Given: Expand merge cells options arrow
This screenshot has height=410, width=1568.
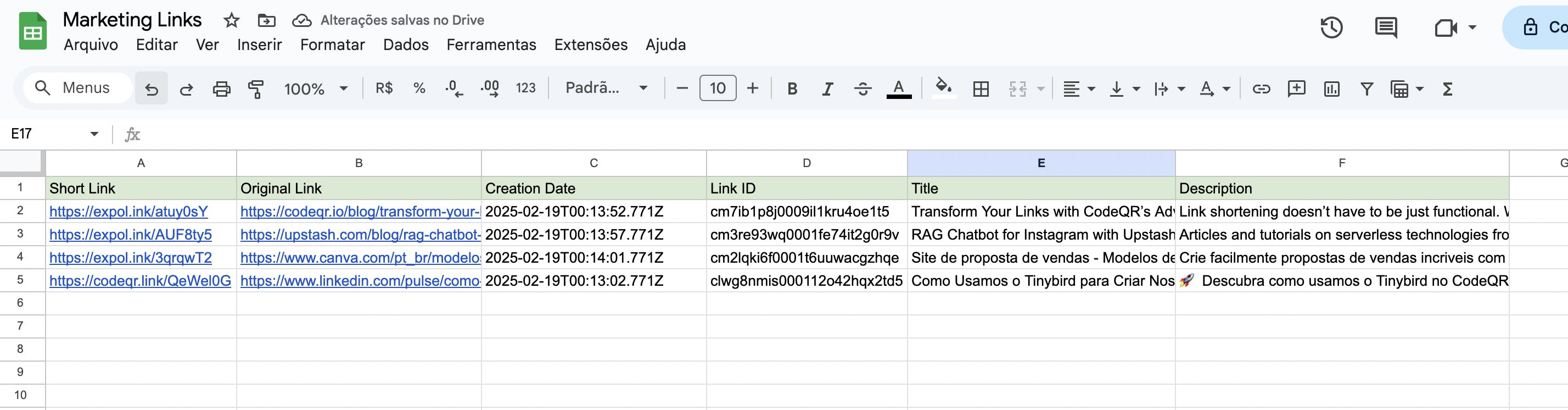Looking at the screenshot, I should (x=1041, y=89).
